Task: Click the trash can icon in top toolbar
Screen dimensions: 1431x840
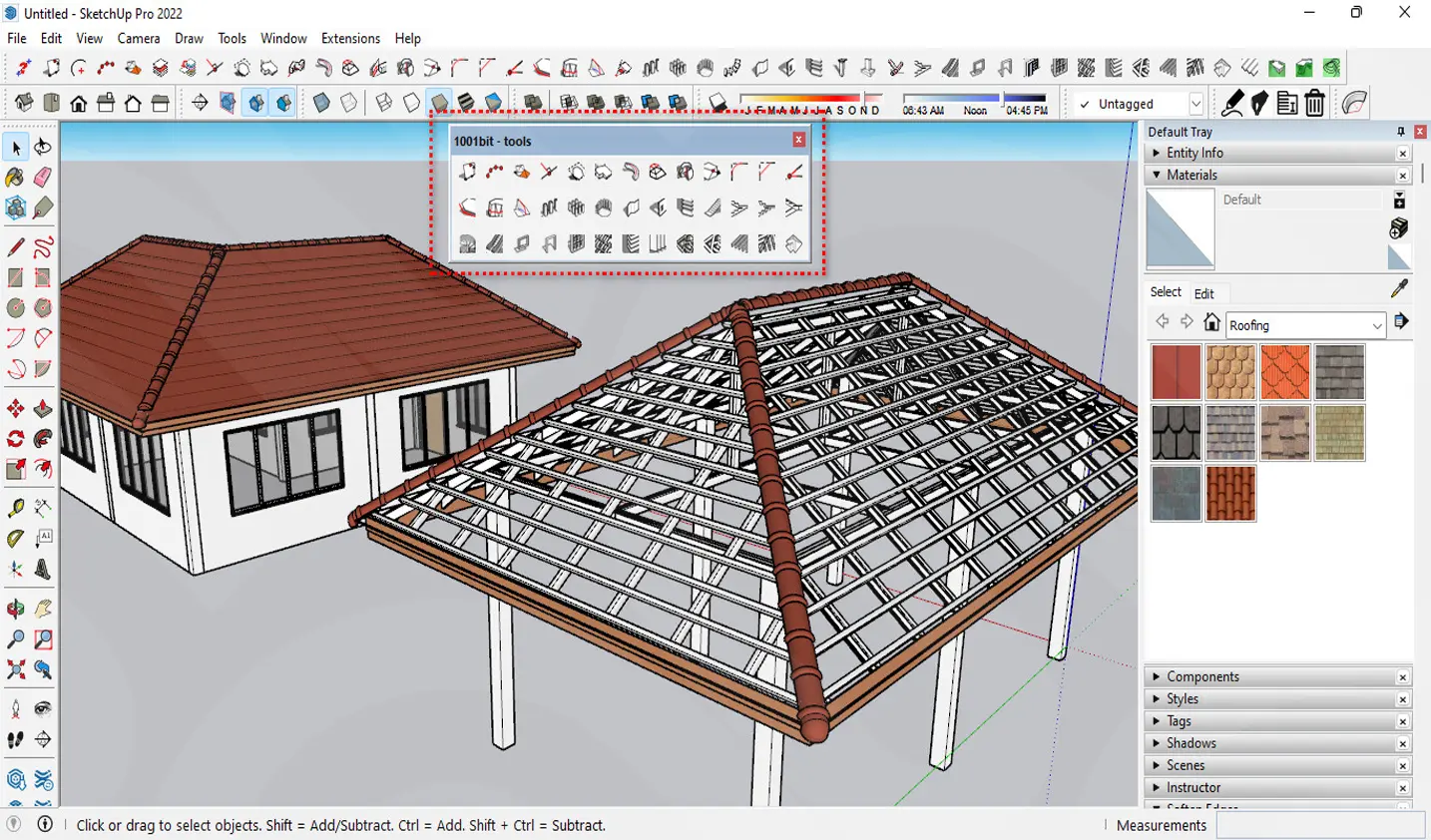Action: pos(1314,104)
